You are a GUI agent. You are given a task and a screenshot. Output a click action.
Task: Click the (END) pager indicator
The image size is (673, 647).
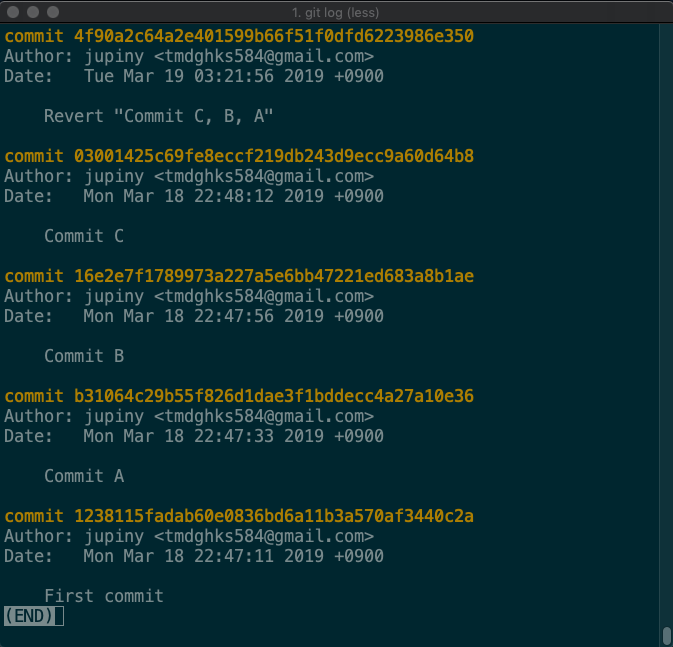(x=29, y=616)
